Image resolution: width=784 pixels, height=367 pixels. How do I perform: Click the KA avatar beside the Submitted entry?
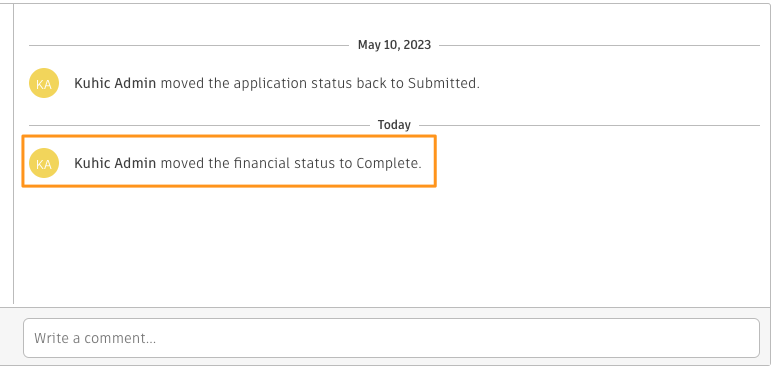coord(44,83)
